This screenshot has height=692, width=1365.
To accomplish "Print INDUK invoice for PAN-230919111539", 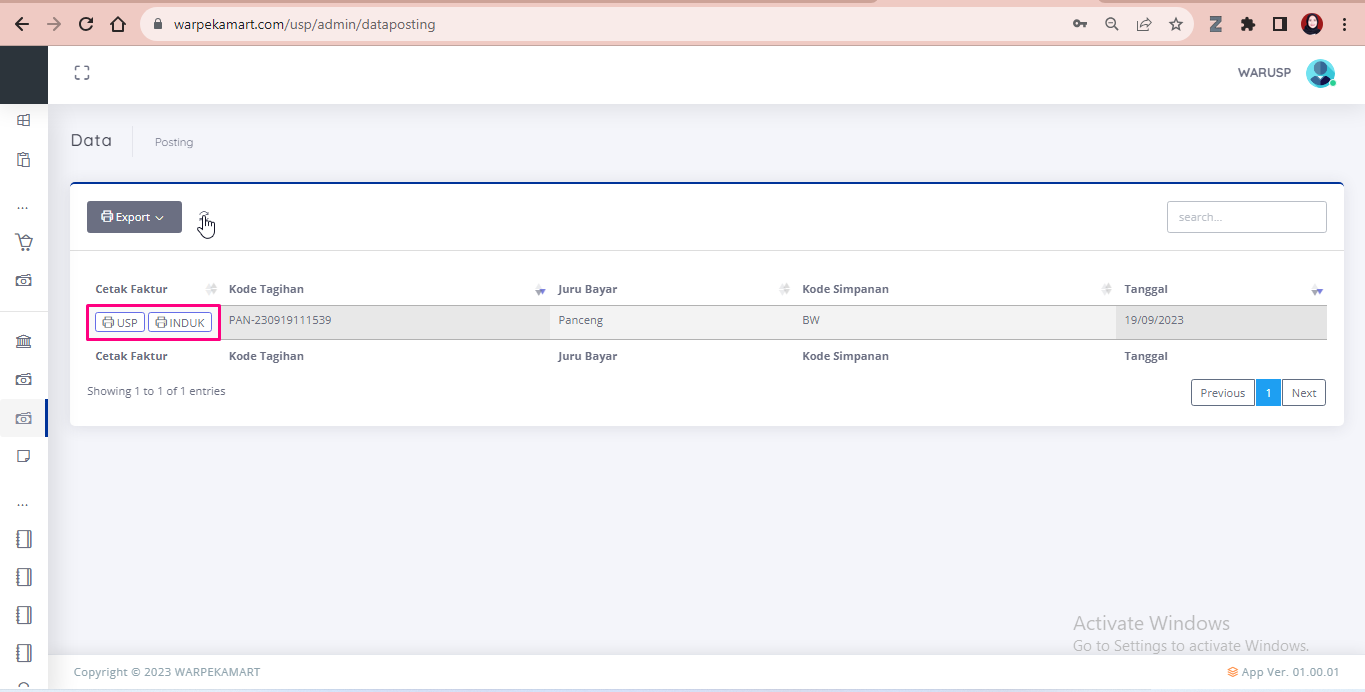I will coord(180,322).
